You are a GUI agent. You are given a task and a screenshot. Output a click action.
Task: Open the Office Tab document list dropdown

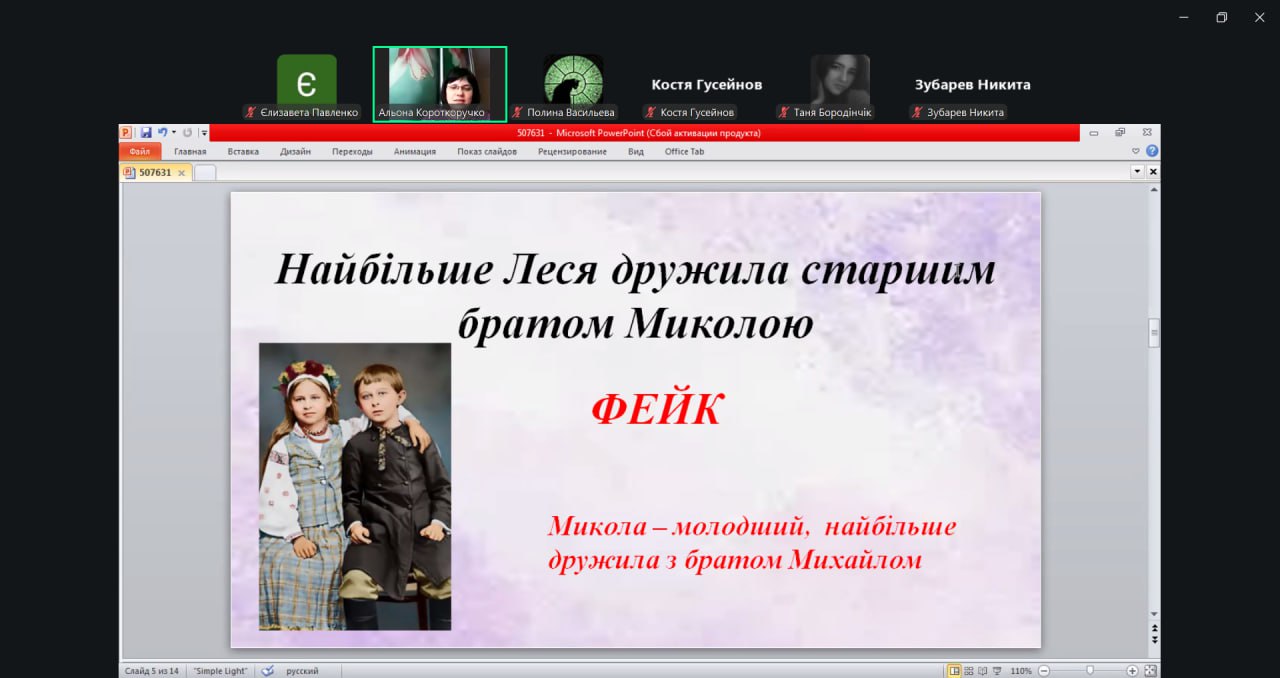pyautogui.click(x=1136, y=172)
